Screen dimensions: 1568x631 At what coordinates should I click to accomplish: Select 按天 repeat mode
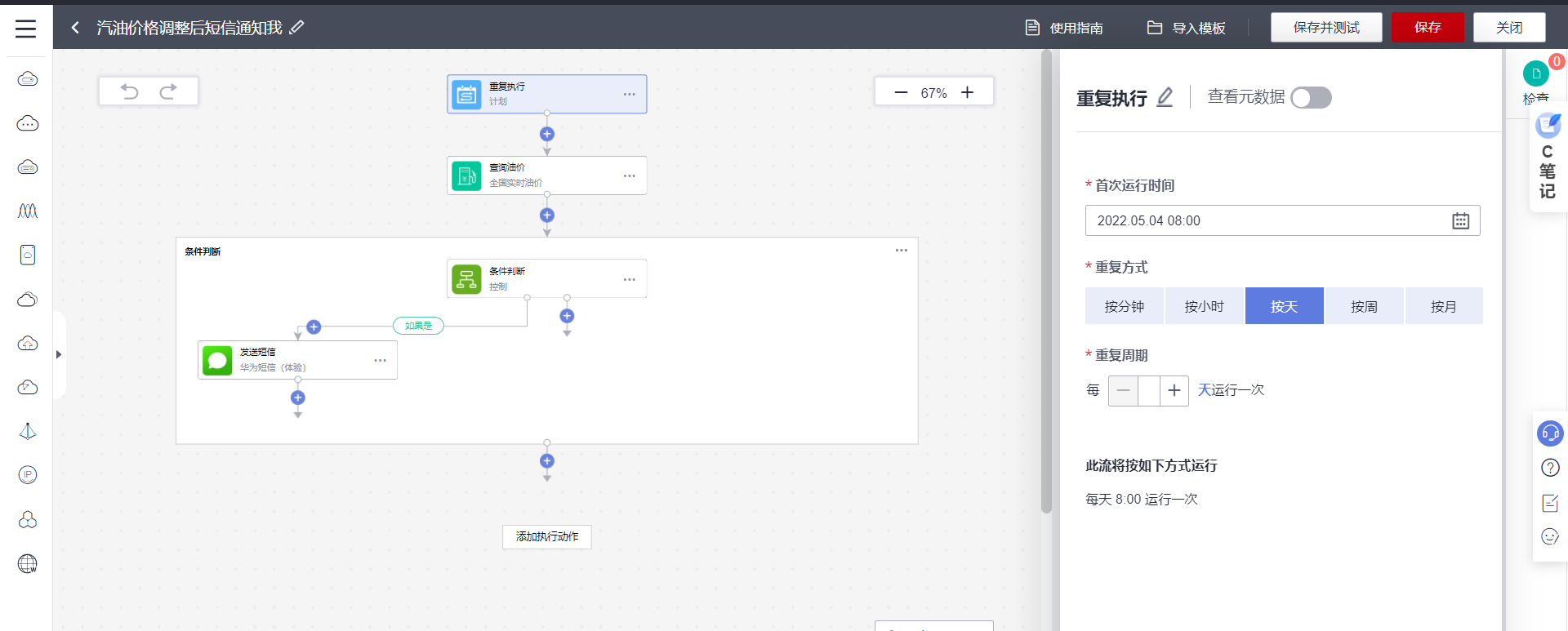click(x=1285, y=306)
